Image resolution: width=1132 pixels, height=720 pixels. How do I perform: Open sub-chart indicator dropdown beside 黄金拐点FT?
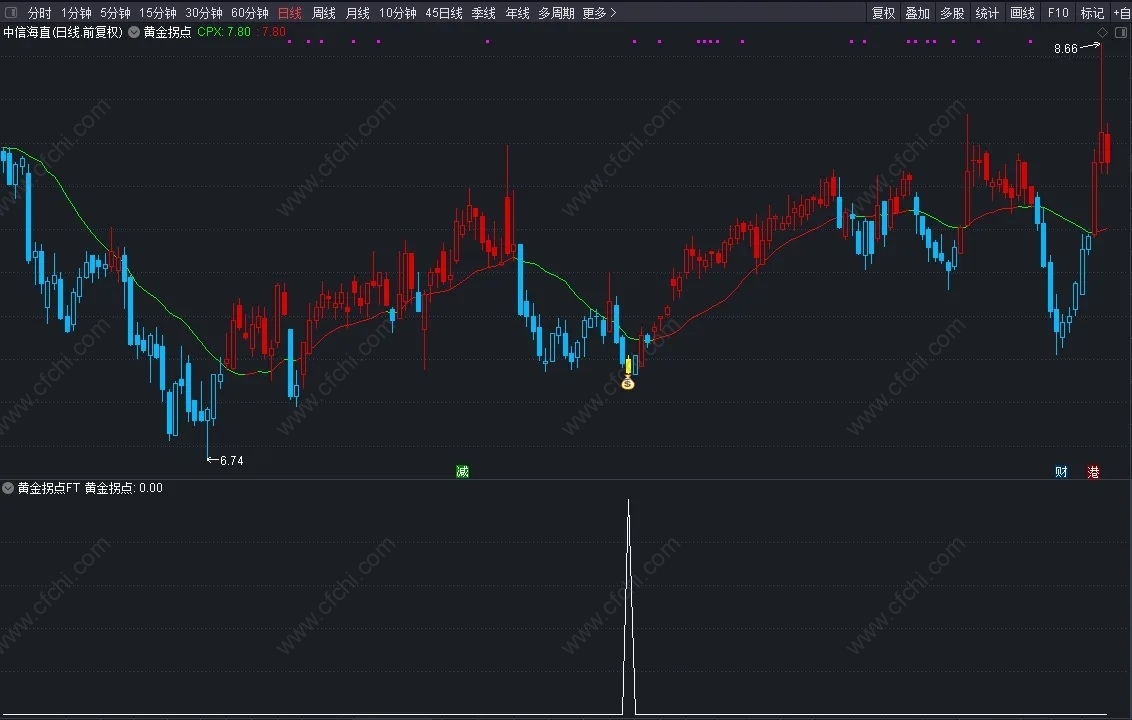[8, 488]
